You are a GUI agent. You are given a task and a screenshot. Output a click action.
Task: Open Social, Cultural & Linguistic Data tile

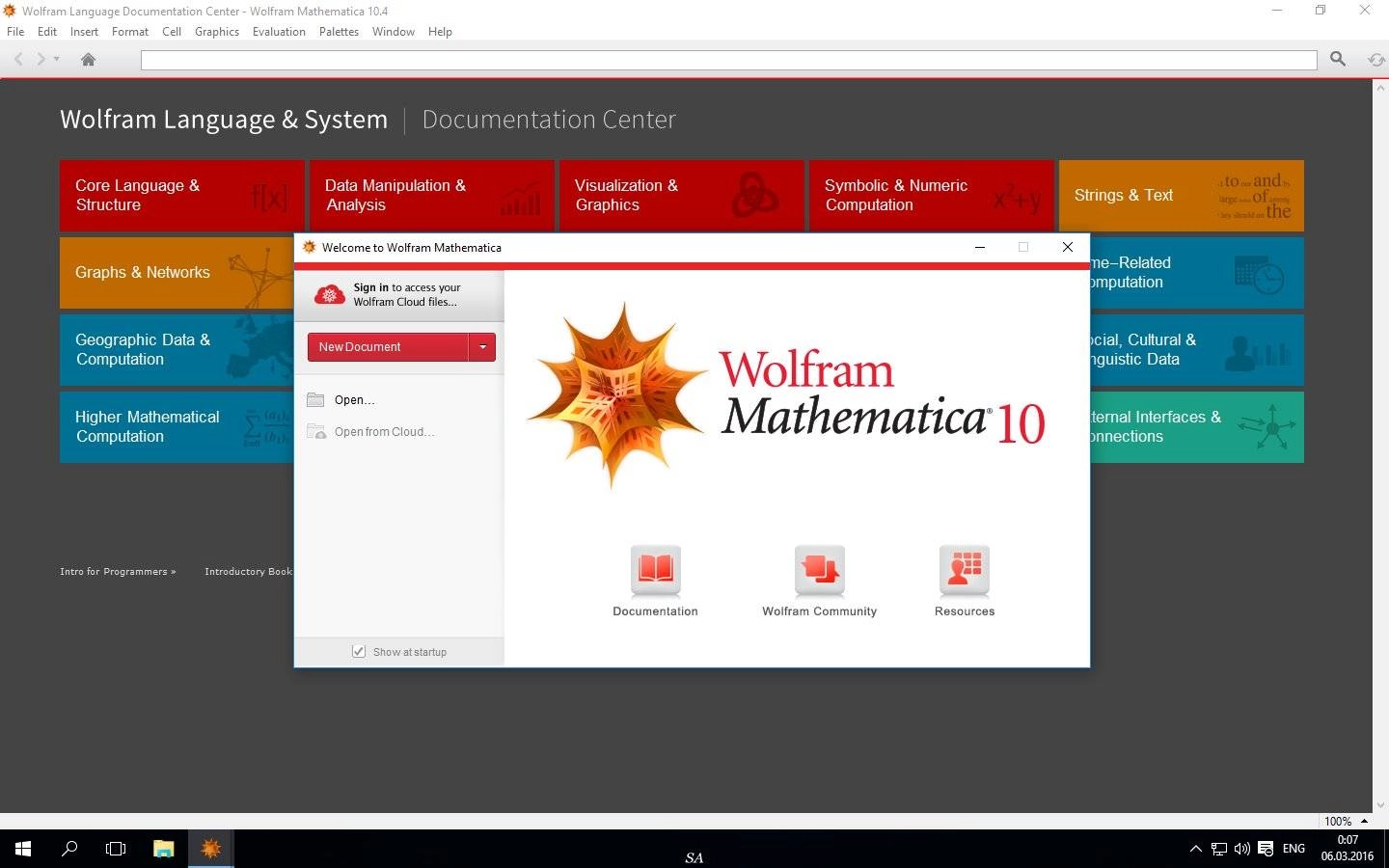coord(1197,350)
